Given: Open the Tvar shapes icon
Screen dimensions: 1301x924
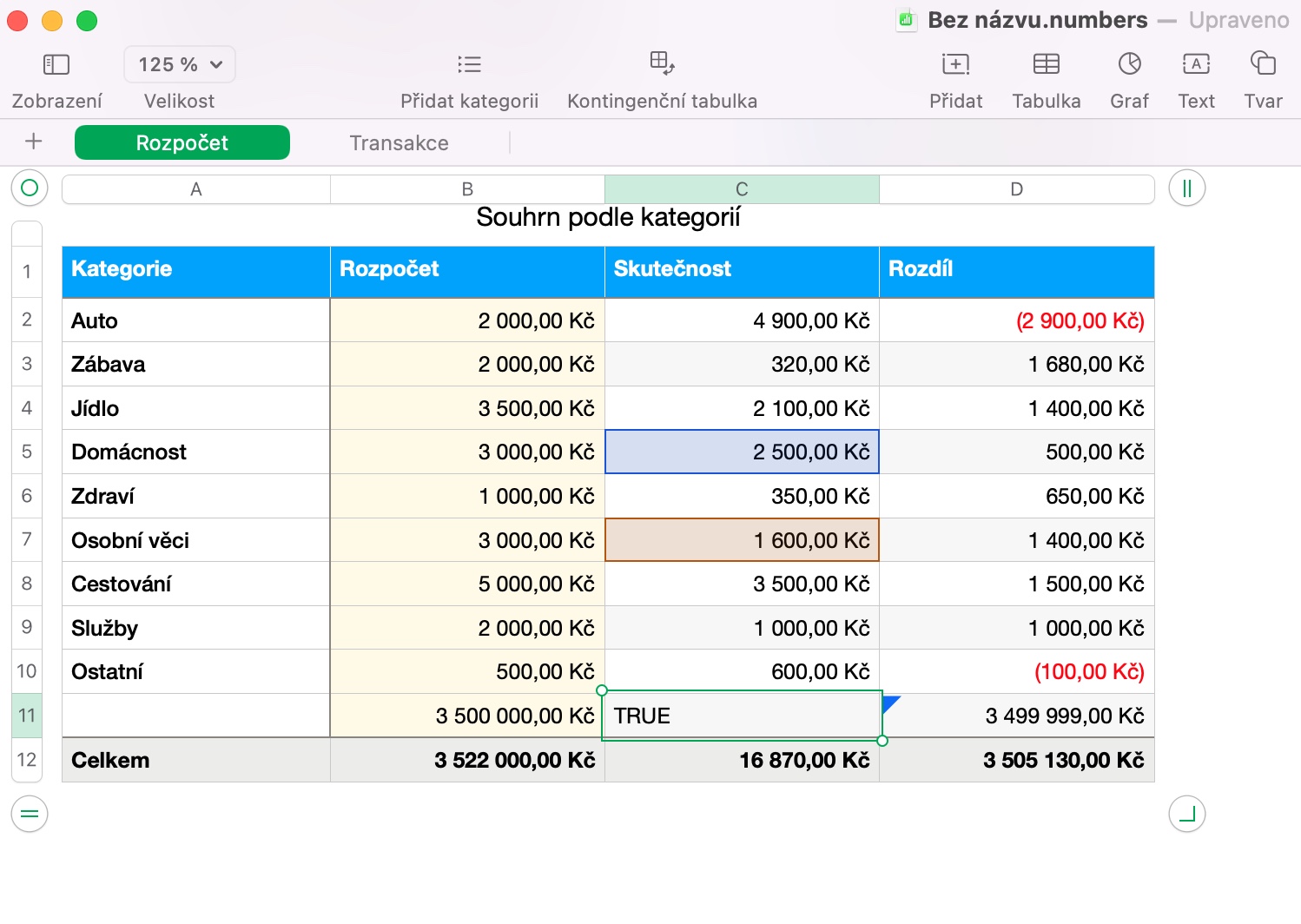Looking at the screenshot, I should (x=1263, y=64).
